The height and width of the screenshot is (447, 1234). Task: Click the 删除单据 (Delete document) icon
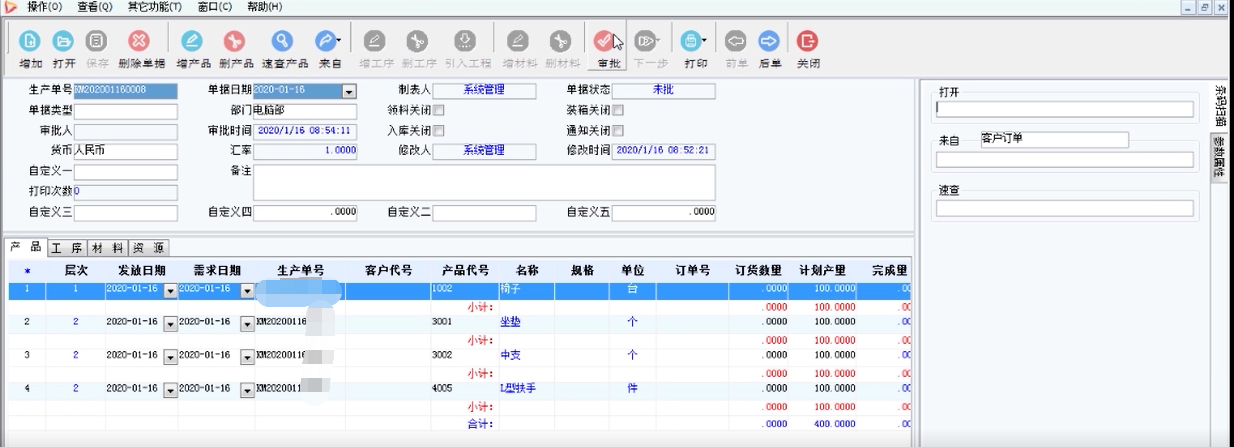pyautogui.click(x=140, y=41)
